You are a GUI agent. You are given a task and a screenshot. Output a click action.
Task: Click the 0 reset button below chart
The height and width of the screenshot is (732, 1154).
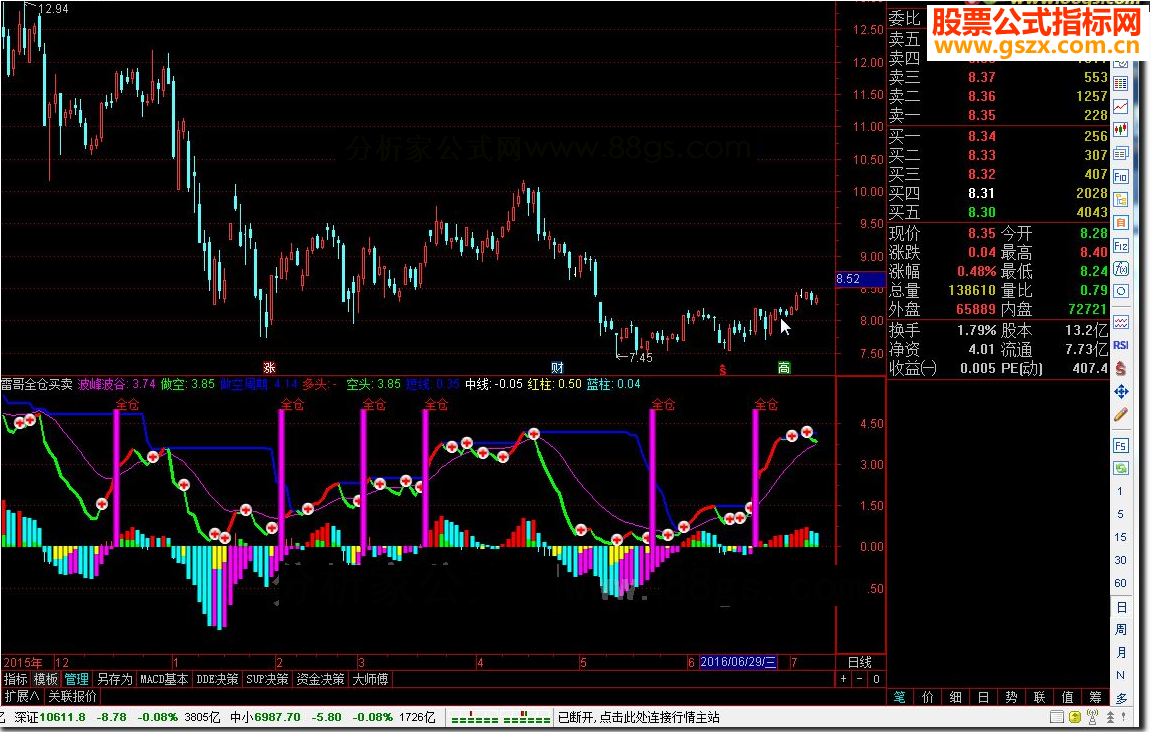pos(876,679)
